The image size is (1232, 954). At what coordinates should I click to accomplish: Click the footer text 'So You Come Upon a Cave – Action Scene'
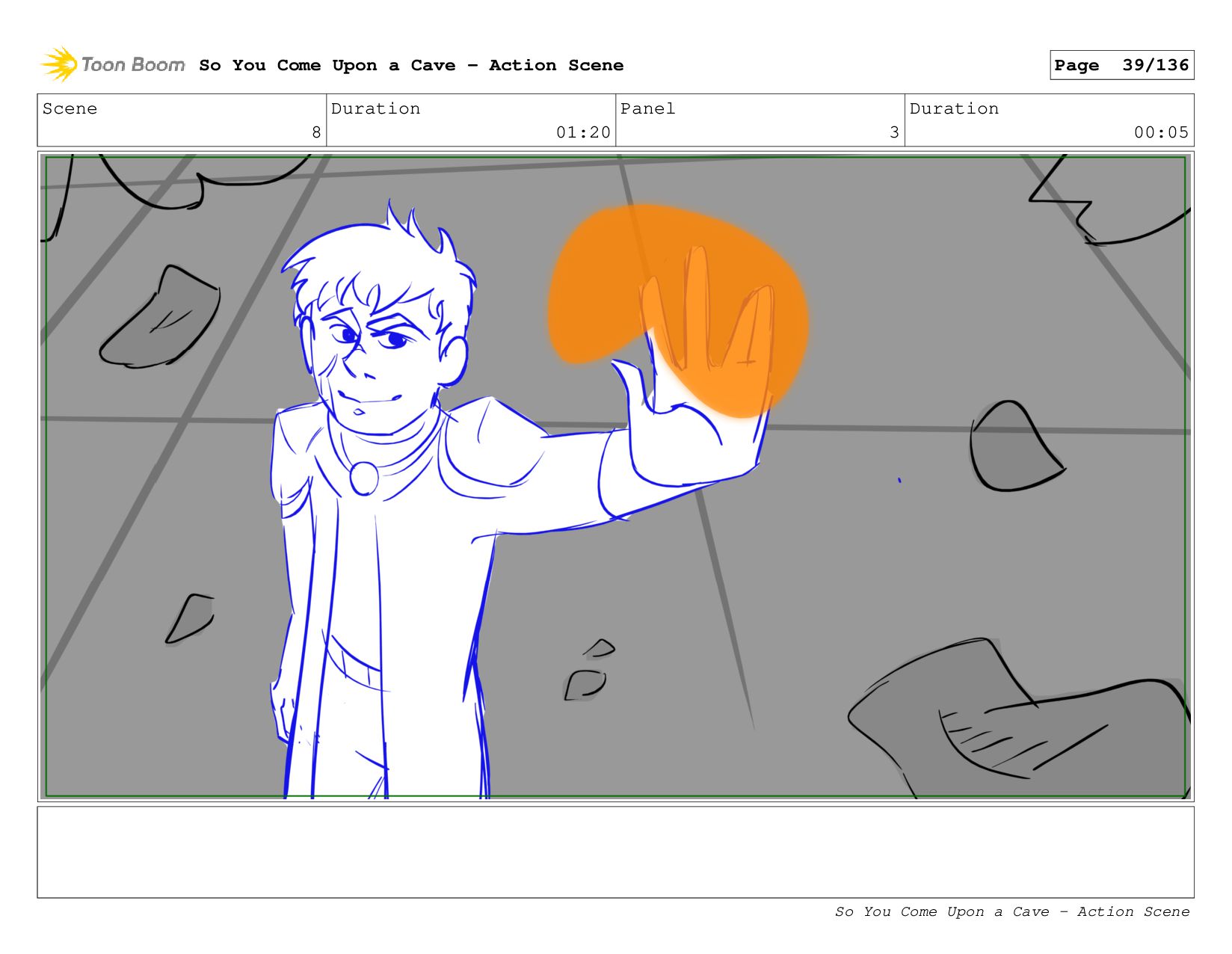point(1012,911)
